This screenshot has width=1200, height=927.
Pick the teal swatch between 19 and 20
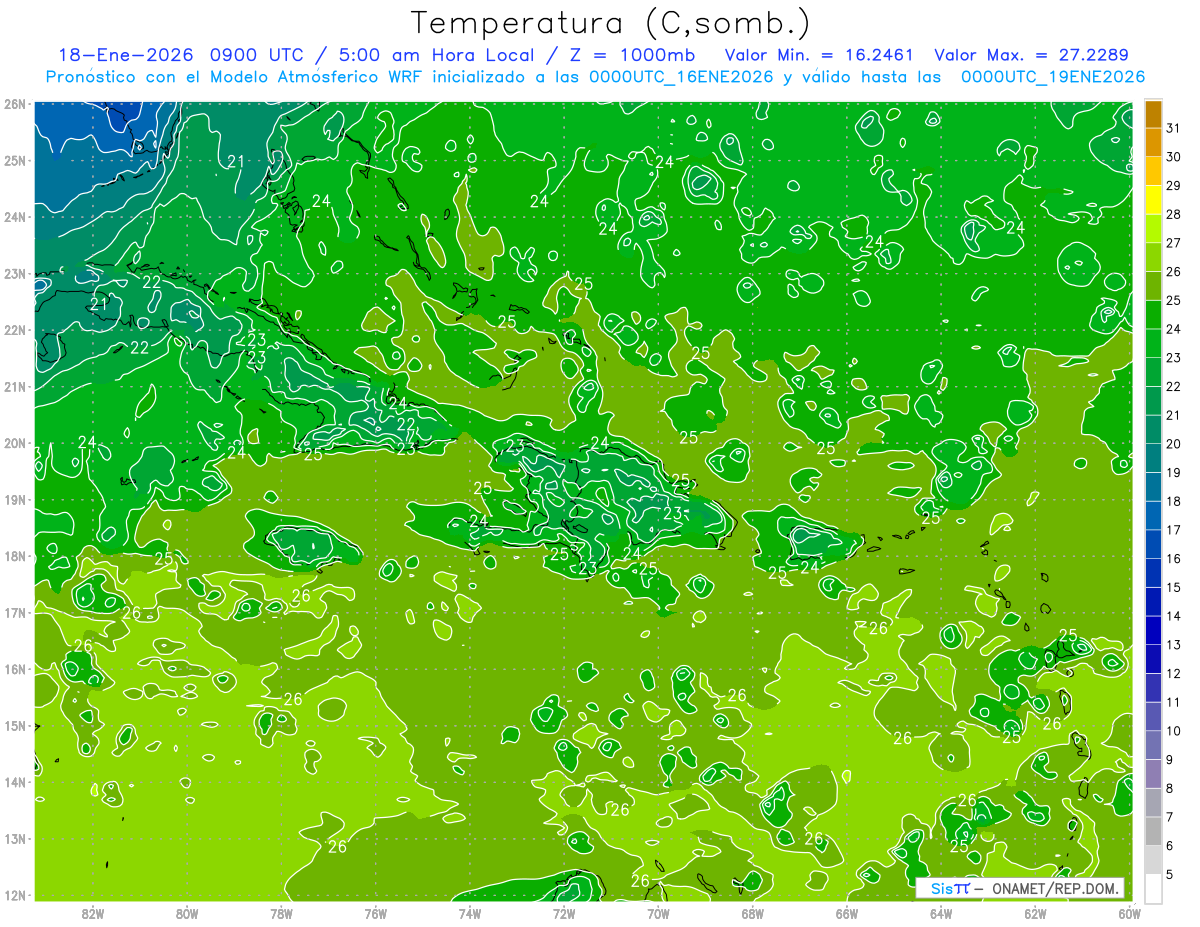(x=1153, y=458)
